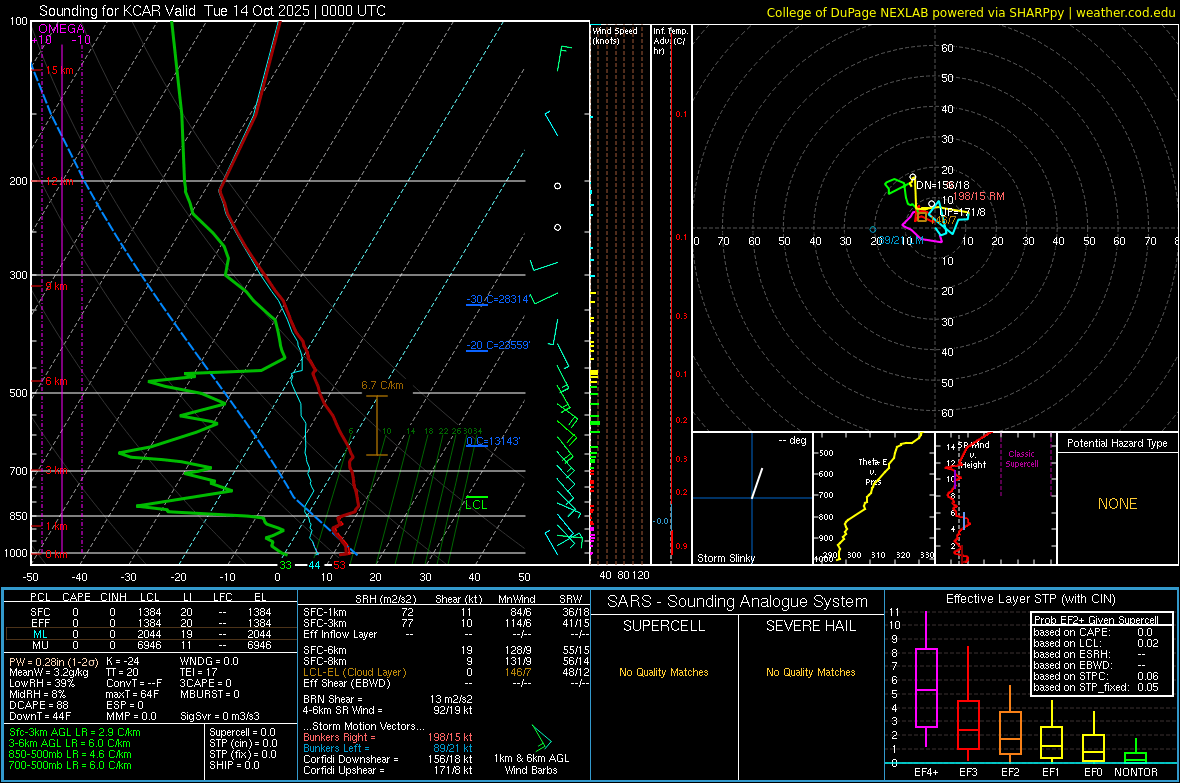The width and height of the screenshot is (1180, 783).
Task: Click the SEVERE HAIL analog heading
Action: tap(810, 626)
